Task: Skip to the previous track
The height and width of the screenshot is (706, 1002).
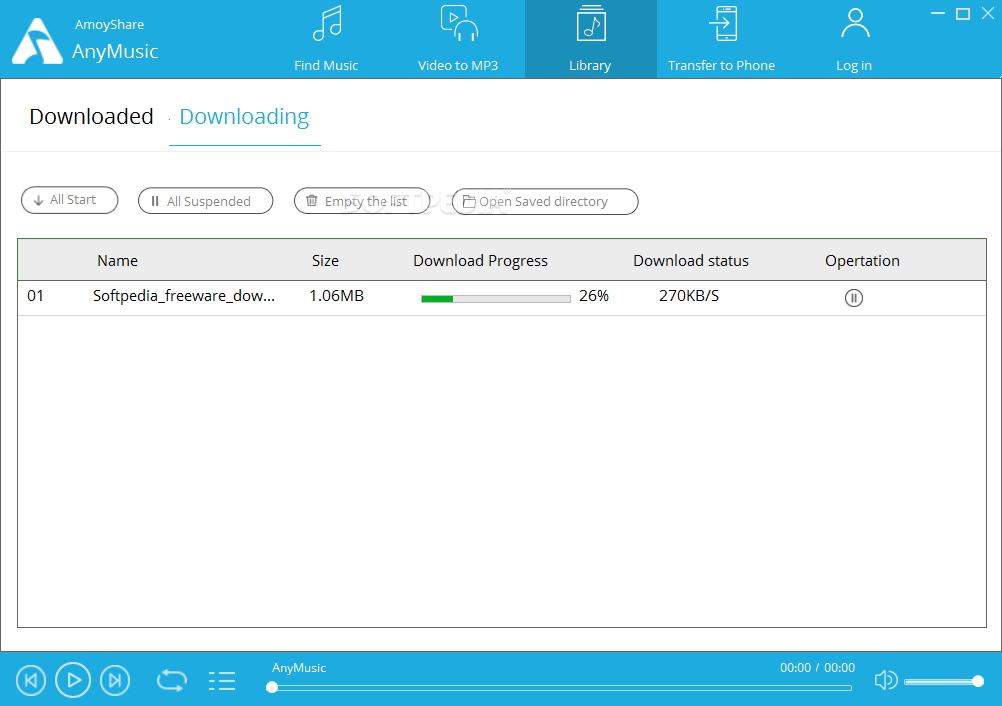Action: pos(31,680)
